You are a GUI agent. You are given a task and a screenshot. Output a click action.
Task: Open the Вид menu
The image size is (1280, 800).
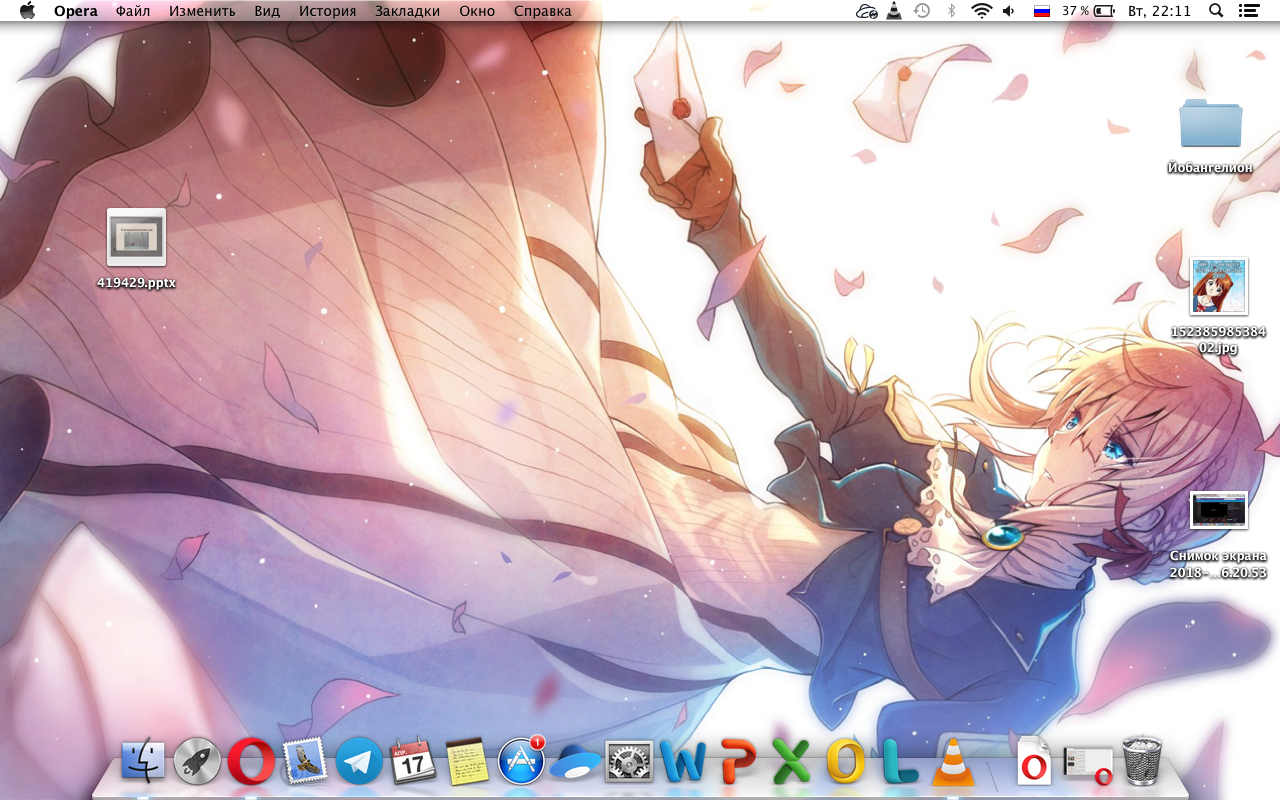coord(267,11)
